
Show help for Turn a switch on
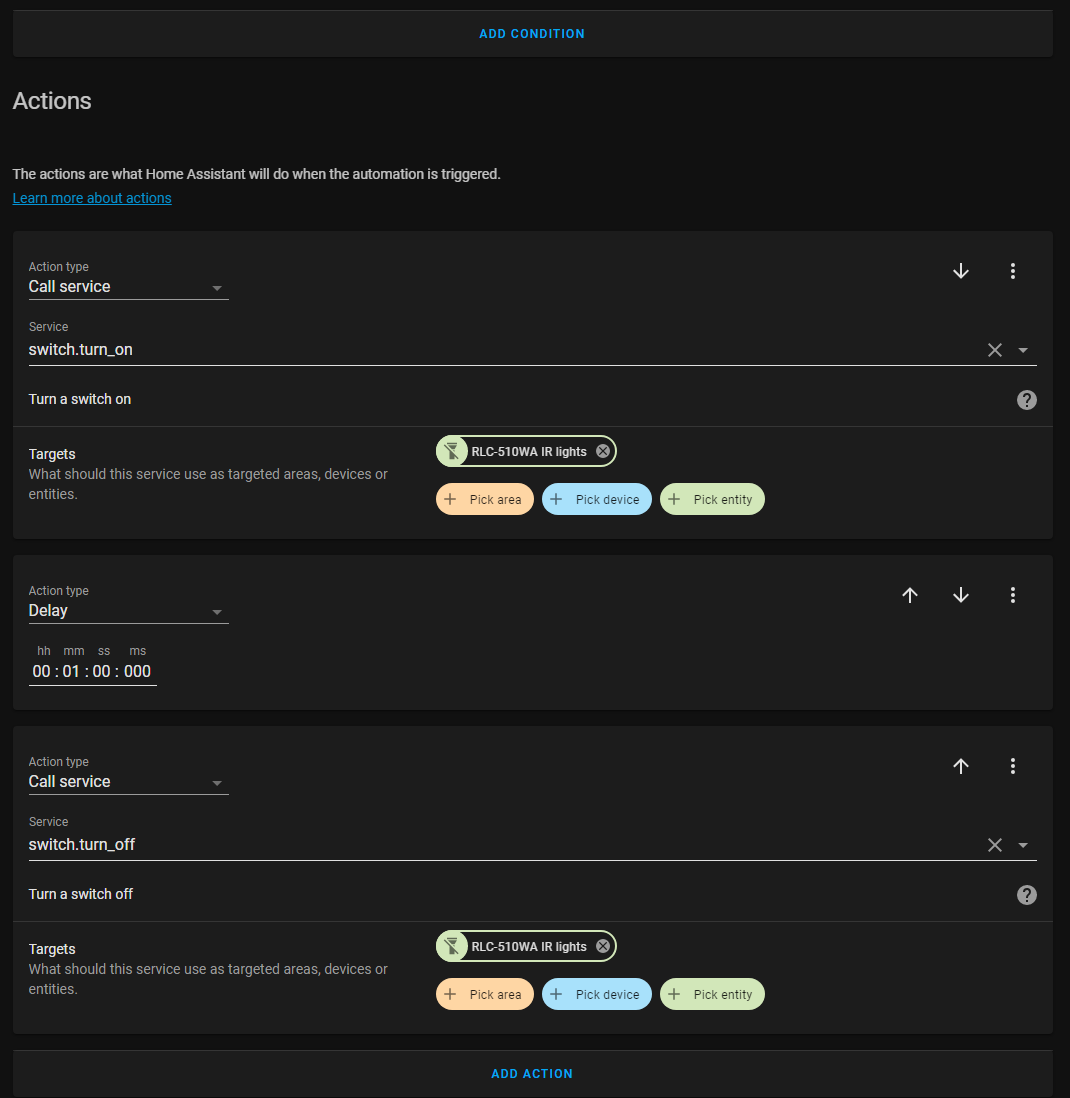click(x=1026, y=400)
